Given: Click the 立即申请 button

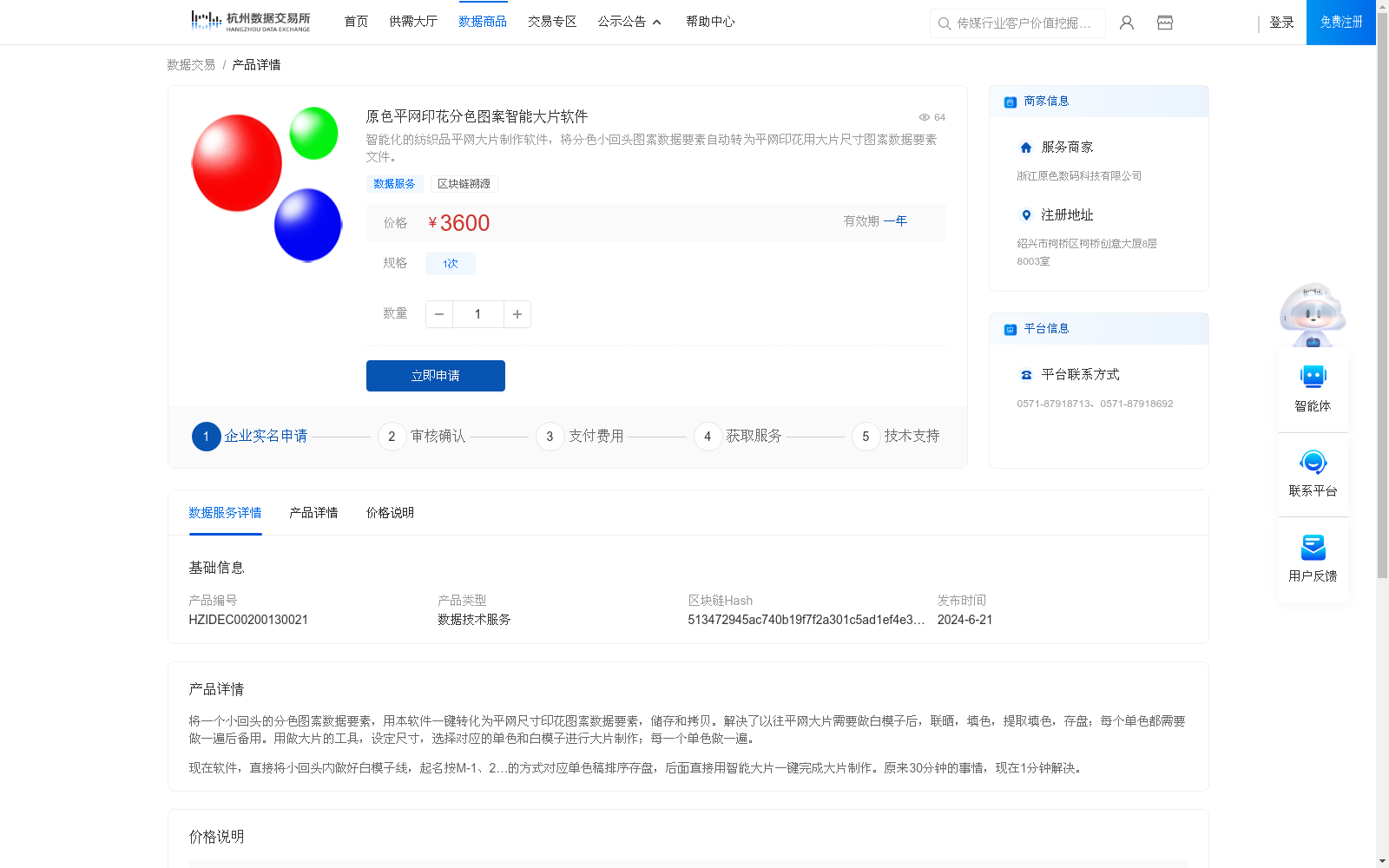Looking at the screenshot, I should tap(436, 376).
